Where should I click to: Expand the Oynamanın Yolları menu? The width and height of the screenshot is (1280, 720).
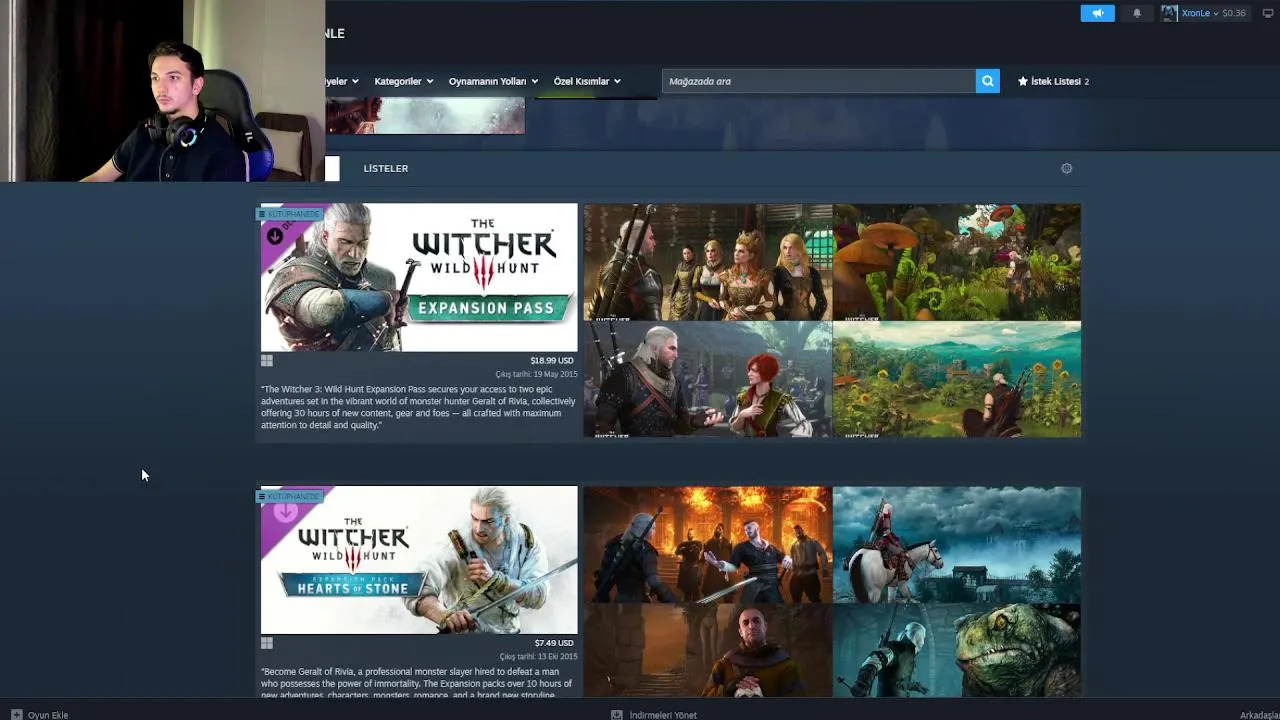(x=493, y=81)
